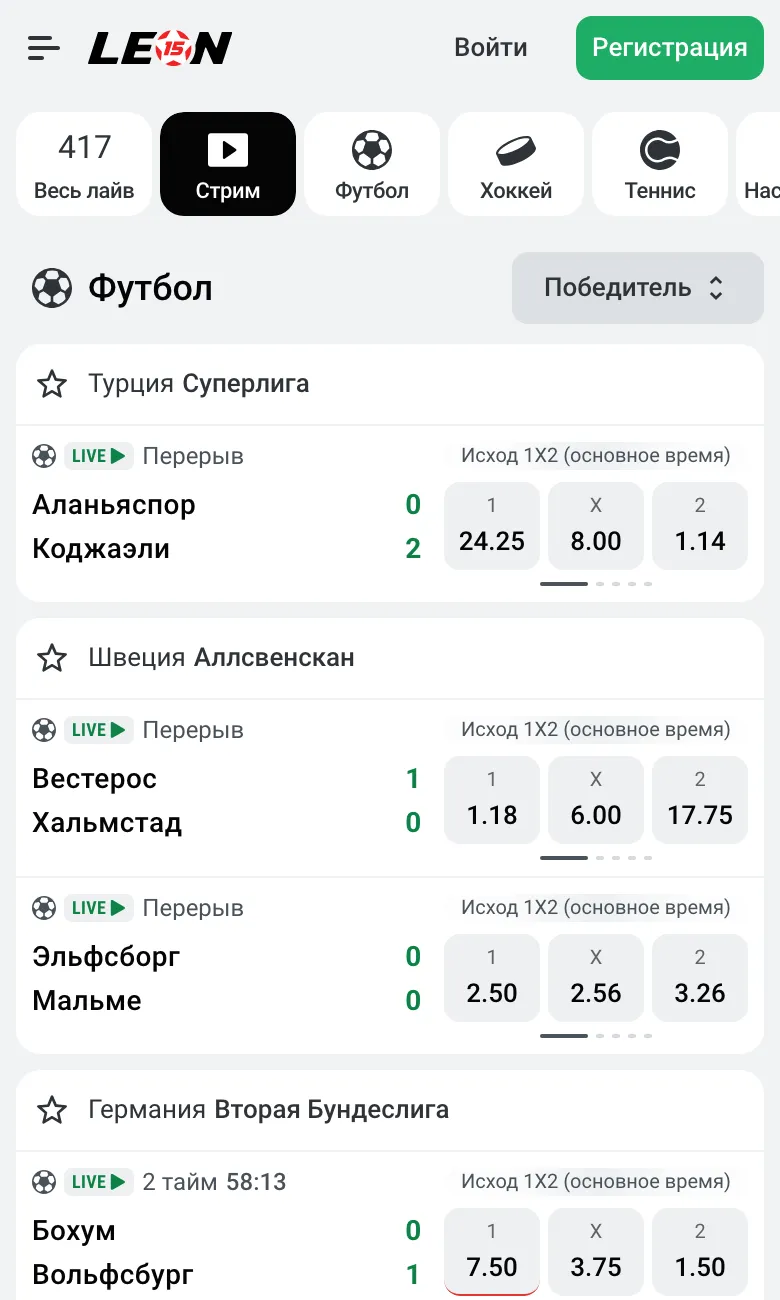Screen dimensions: 780x1300
Task: Watch LIVE stream for Эльфсборг match
Action: point(99,908)
